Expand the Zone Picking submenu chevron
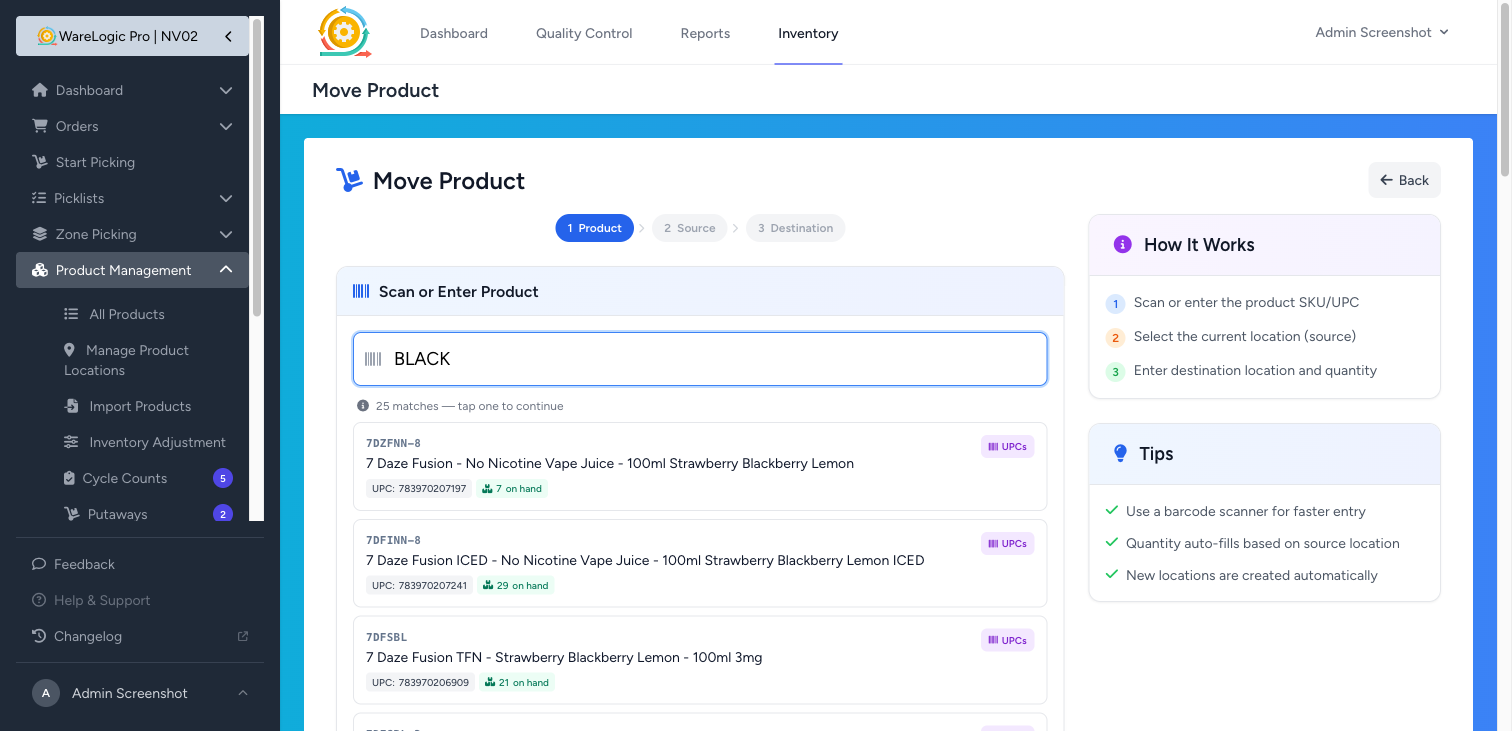 [x=226, y=234]
